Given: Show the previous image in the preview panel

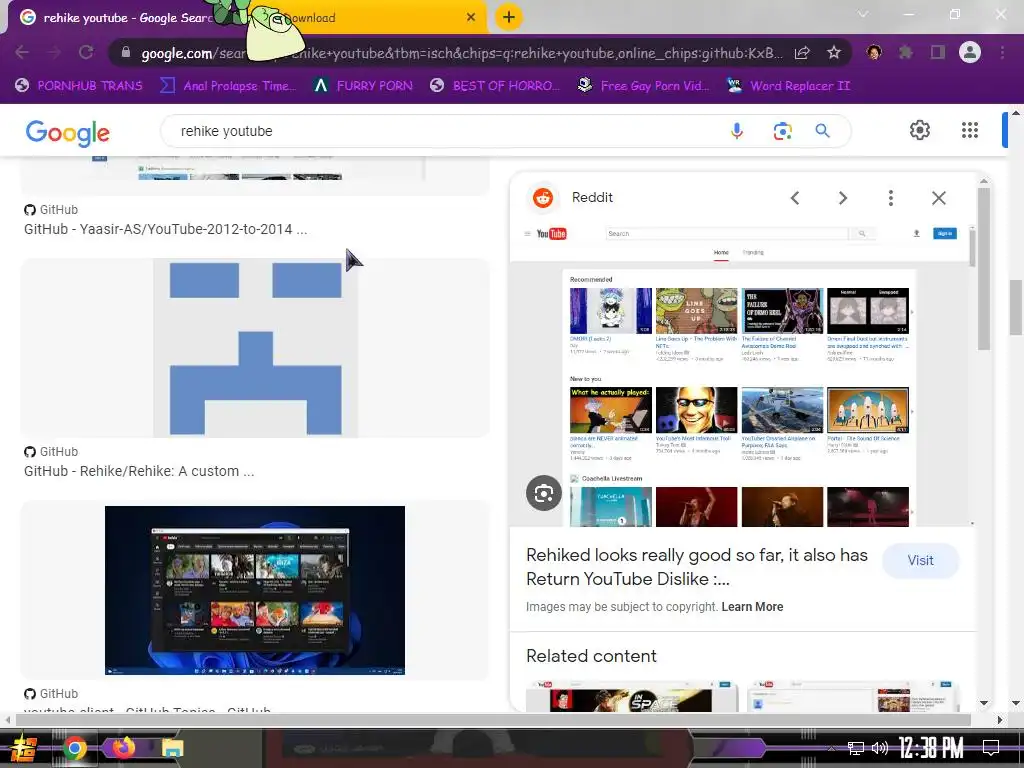Looking at the screenshot, I should (x=795, y=198).
